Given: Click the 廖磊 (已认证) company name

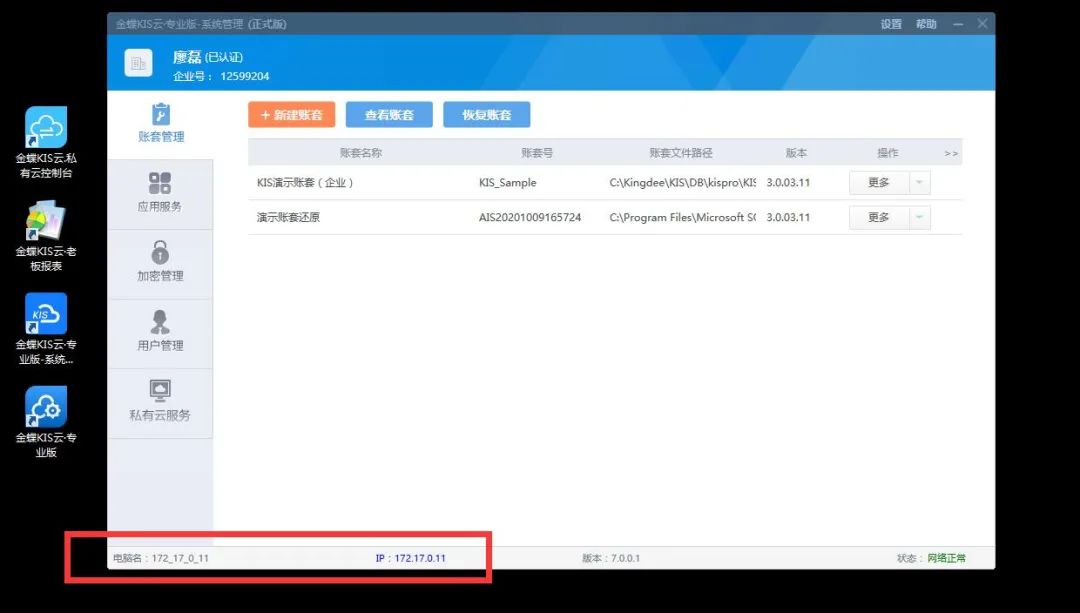Looking at the screenshot, I should pyautogui.click(x=207, y=57).
